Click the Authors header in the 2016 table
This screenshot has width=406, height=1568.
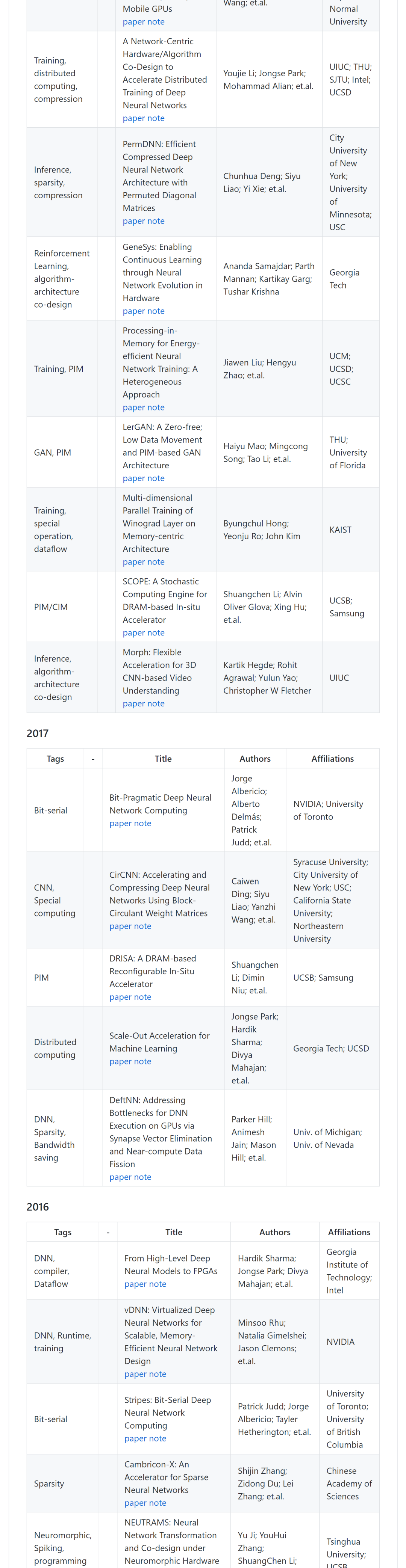tap(275, 1232)
